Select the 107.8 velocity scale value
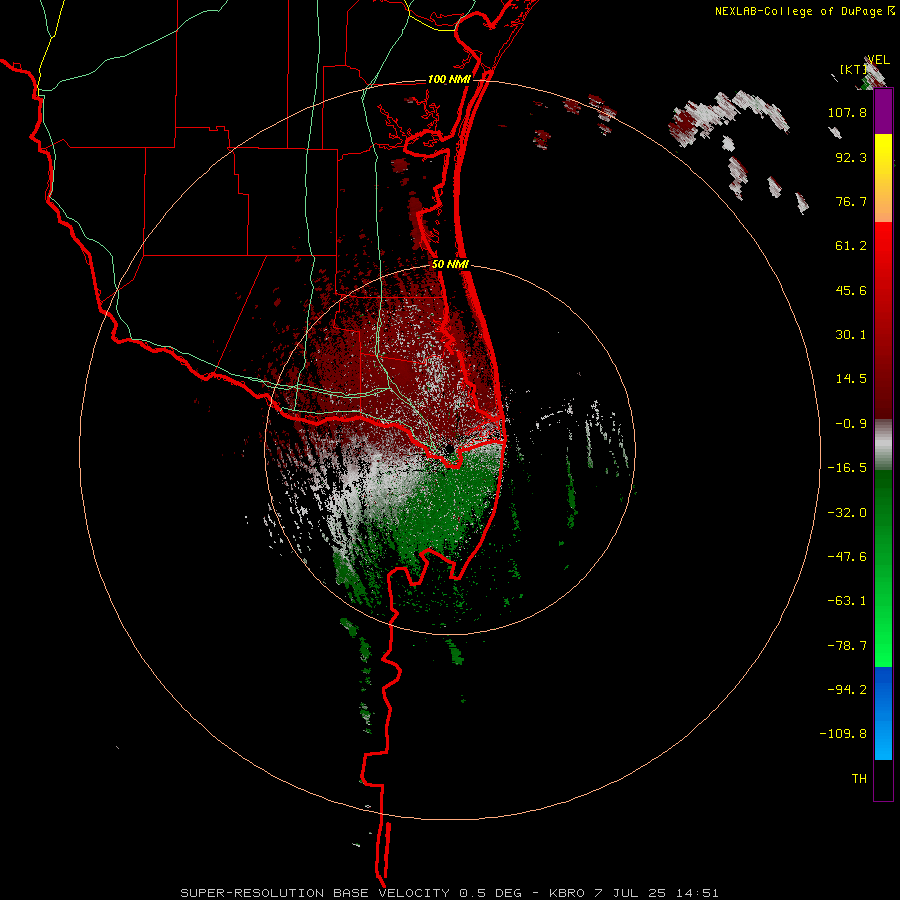This screenshot has height=900, width=900. [x=847, y=112]
